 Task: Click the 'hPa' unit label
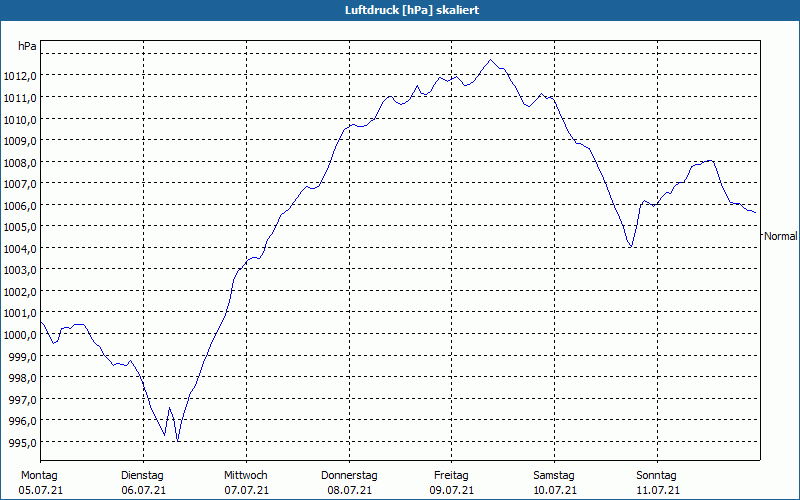(27, 46)
